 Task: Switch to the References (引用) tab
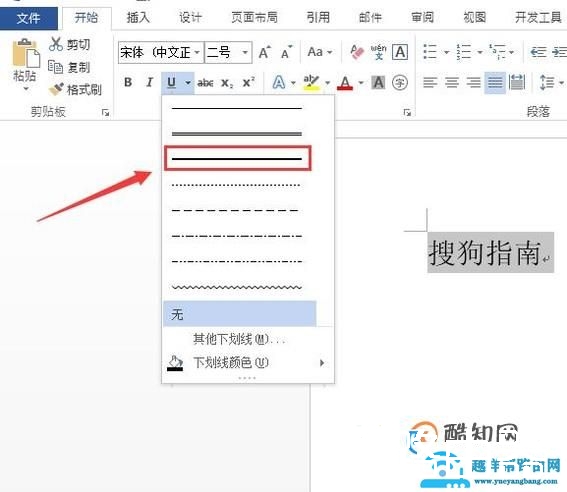tap(318, 17)
